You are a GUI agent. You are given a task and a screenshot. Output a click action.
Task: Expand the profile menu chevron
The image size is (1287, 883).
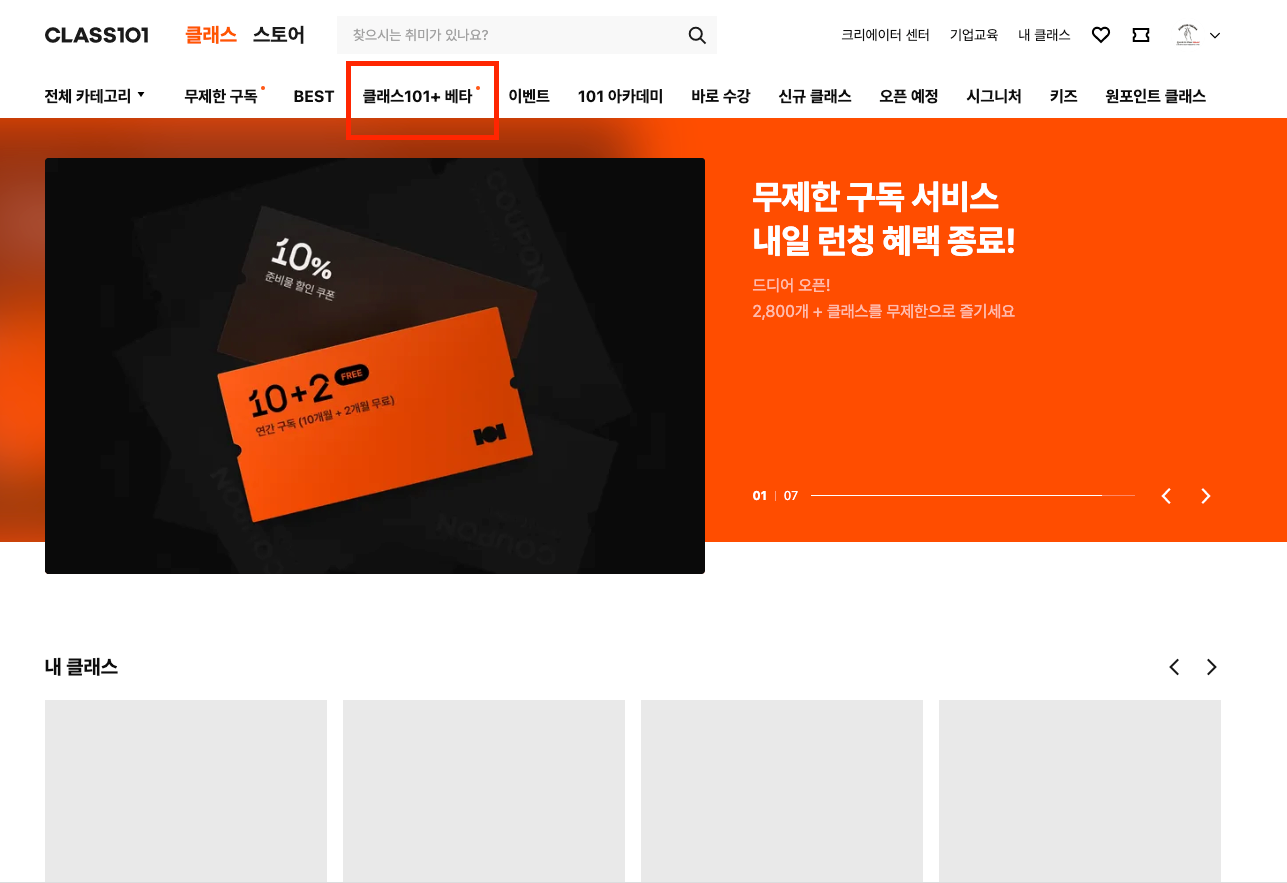[1215, 36]
